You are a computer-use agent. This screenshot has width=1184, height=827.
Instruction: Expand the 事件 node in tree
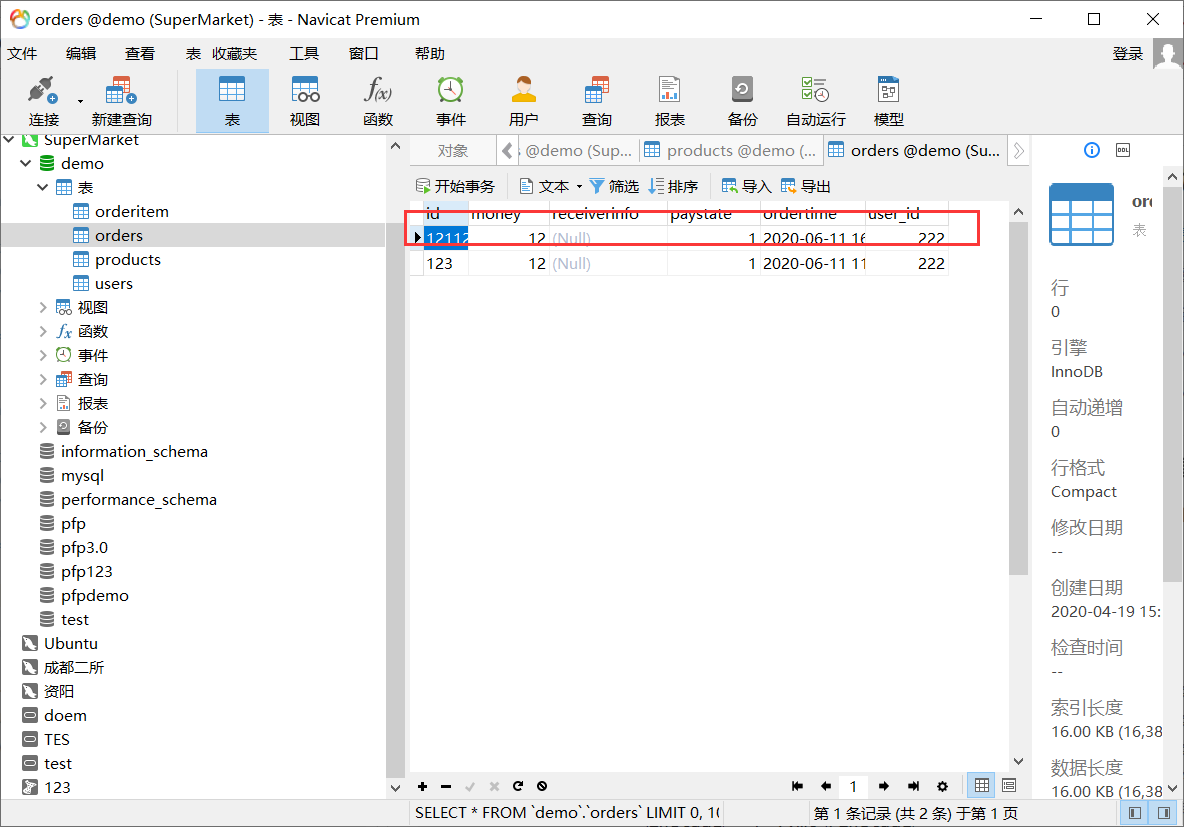(x=42, y=355)
